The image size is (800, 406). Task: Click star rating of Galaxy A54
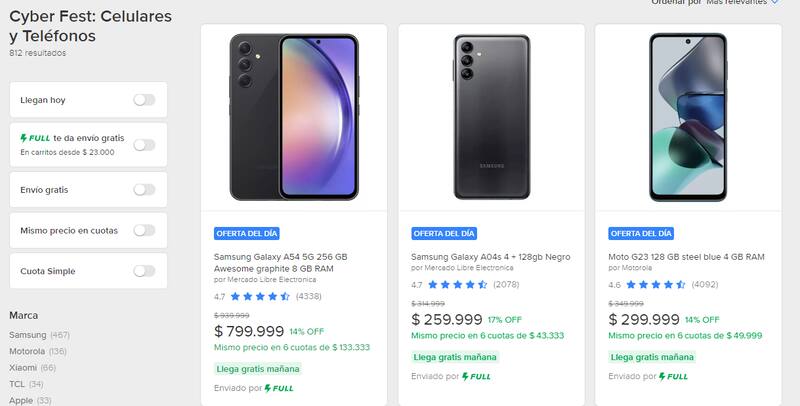[260, 296]
